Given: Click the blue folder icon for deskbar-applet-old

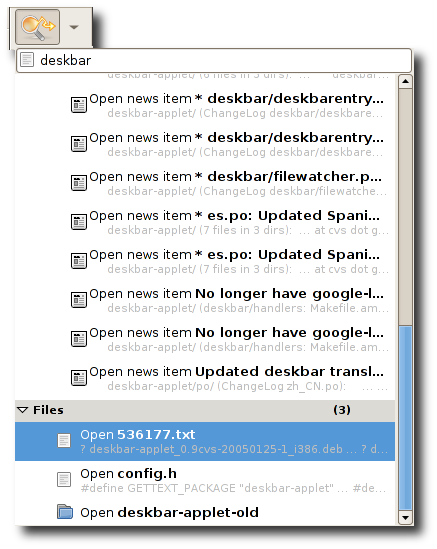Looking at the screenshot, I should (x=65, y=512).
